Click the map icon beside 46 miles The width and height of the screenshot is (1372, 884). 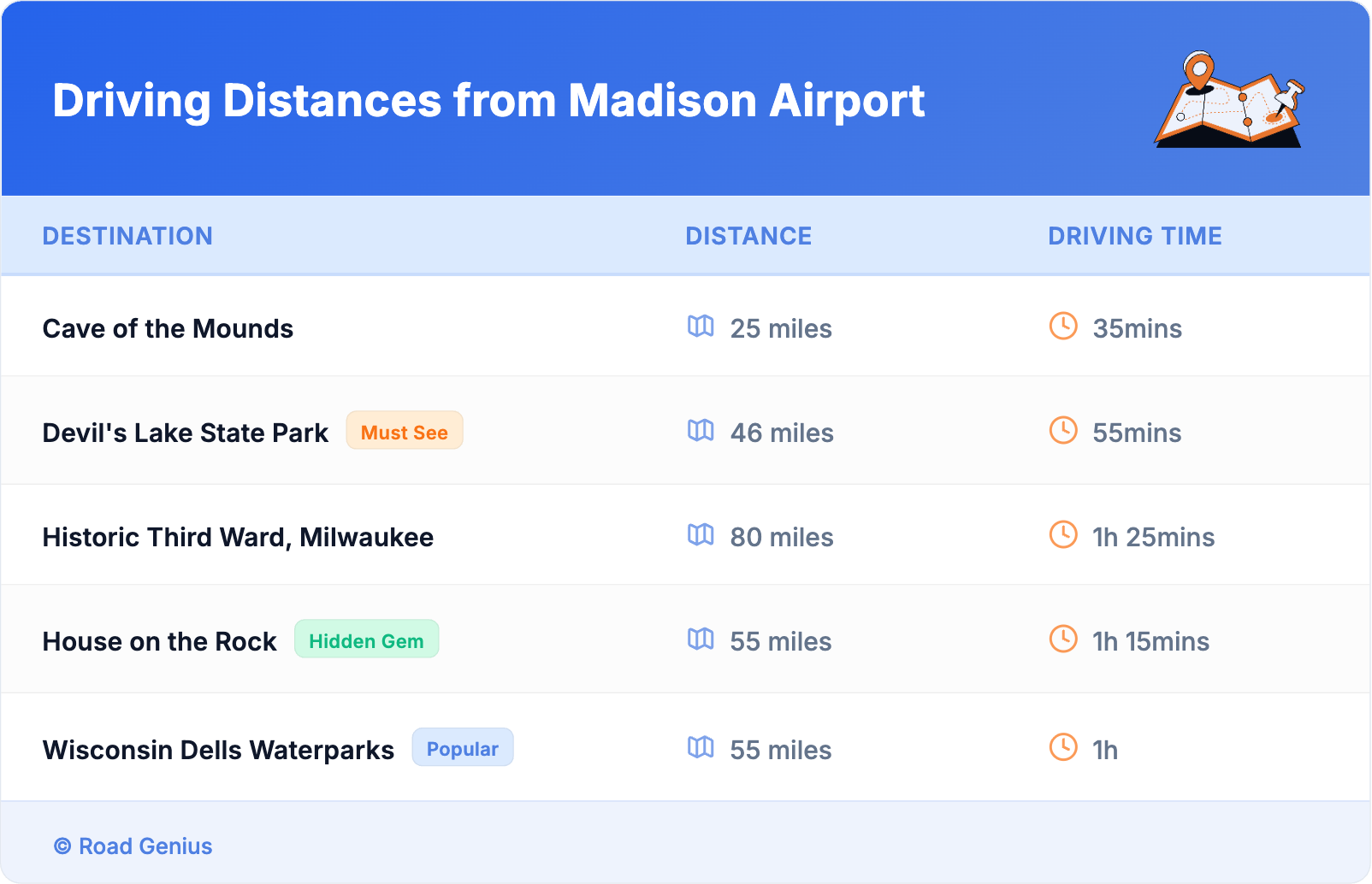coord(701,431)
